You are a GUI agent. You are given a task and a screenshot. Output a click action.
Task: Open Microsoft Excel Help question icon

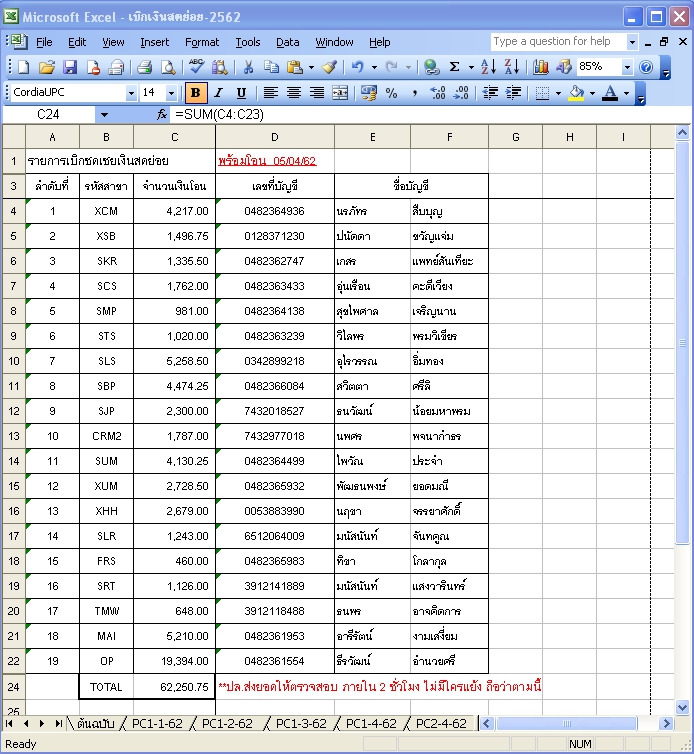pos(646,67)
